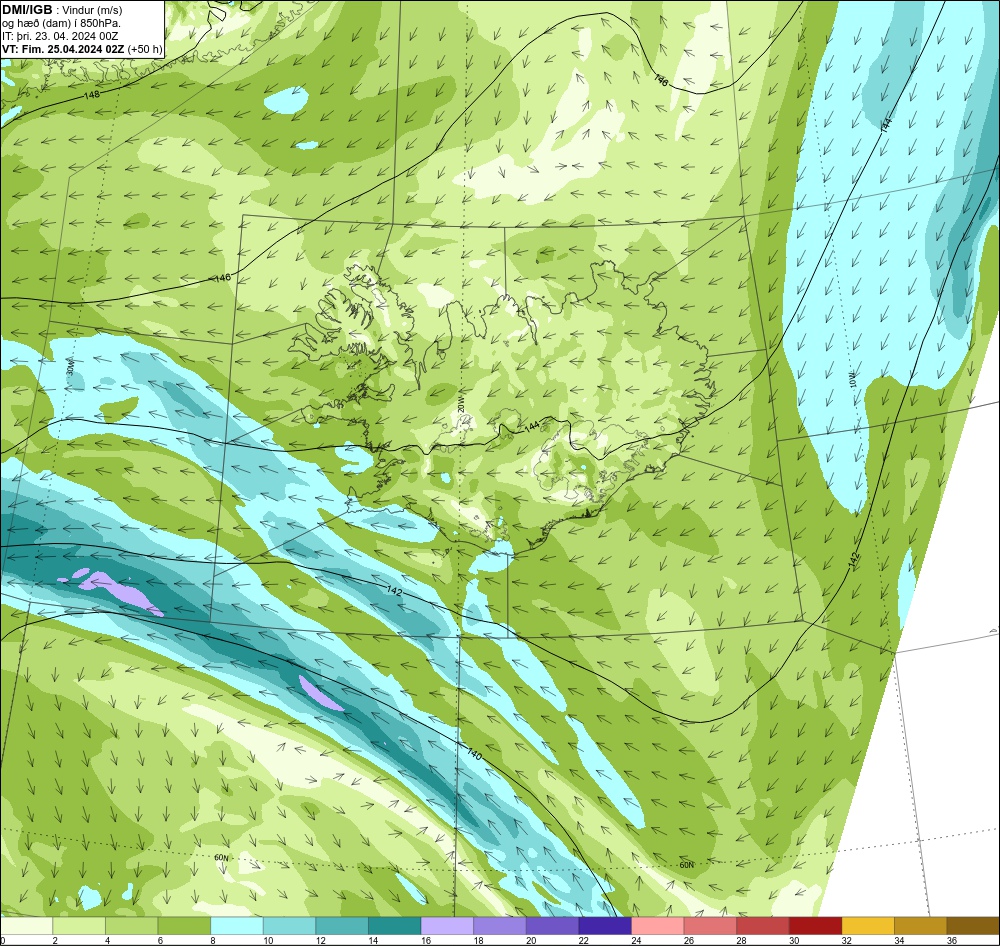This screenshot has height=946, width=1000.
Task: Click the legend value "8"
Action: point(212,940)
